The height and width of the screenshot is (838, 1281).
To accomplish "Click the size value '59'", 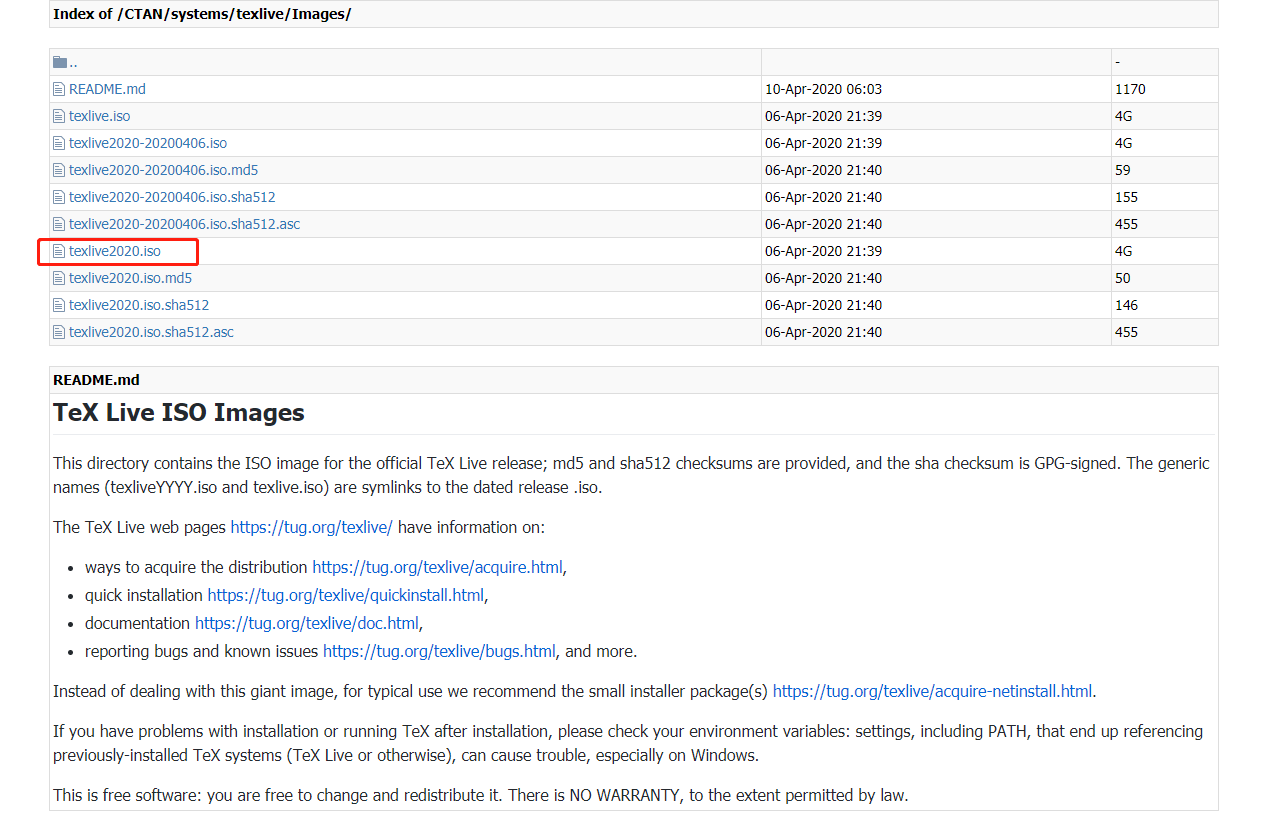I will pos(1123,170).
